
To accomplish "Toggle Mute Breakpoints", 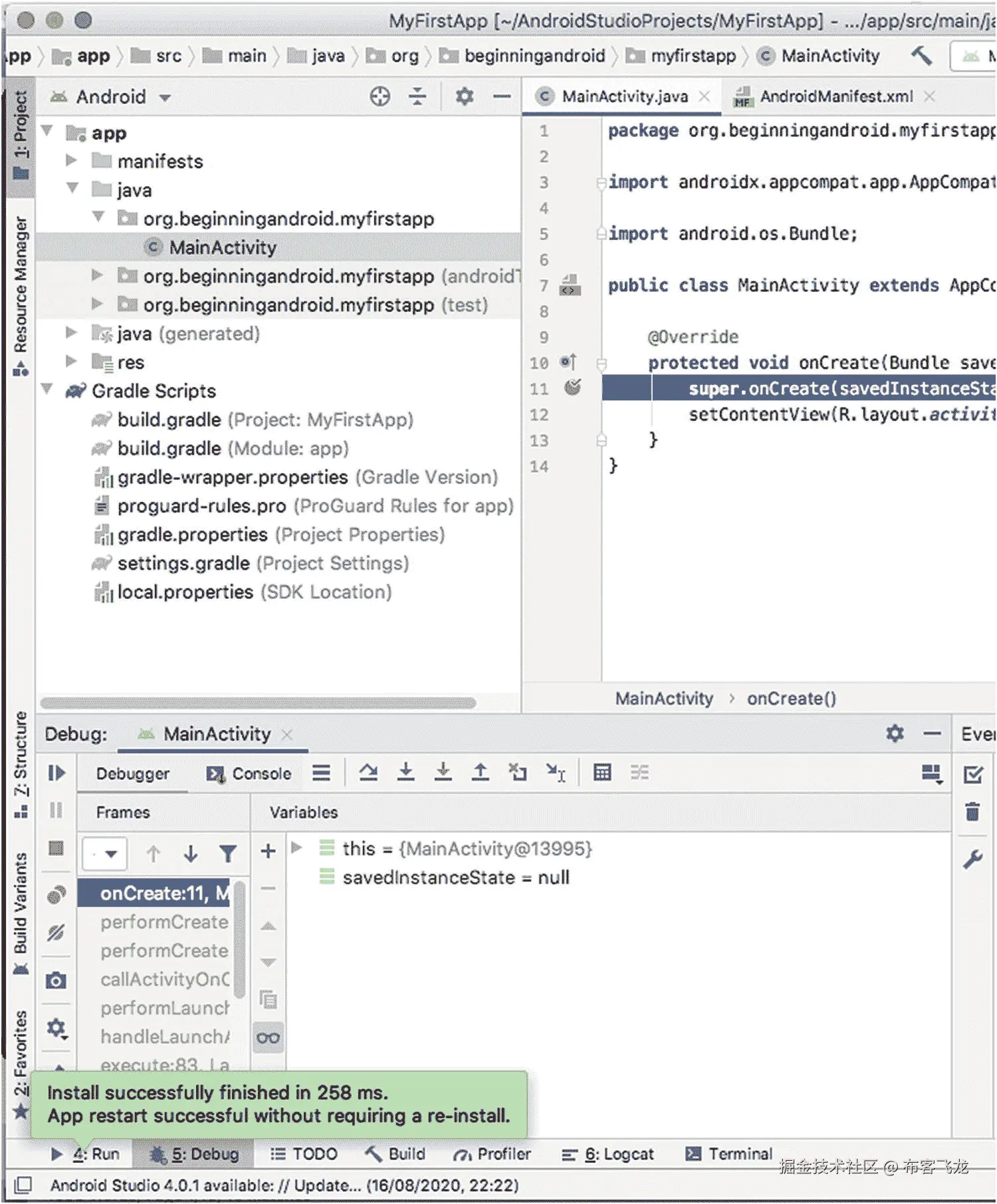I will pyautogui.click(x=56, y=933).
